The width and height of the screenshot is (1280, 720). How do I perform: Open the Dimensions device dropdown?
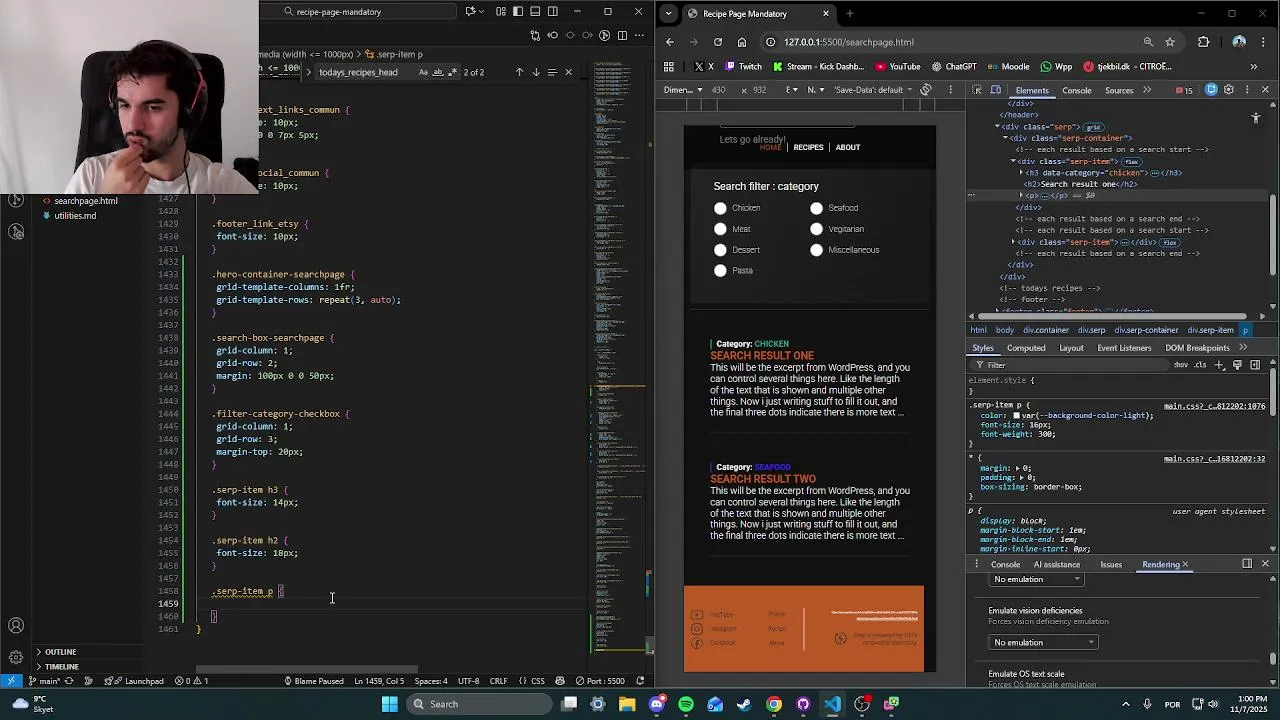[x=682, y=90]
